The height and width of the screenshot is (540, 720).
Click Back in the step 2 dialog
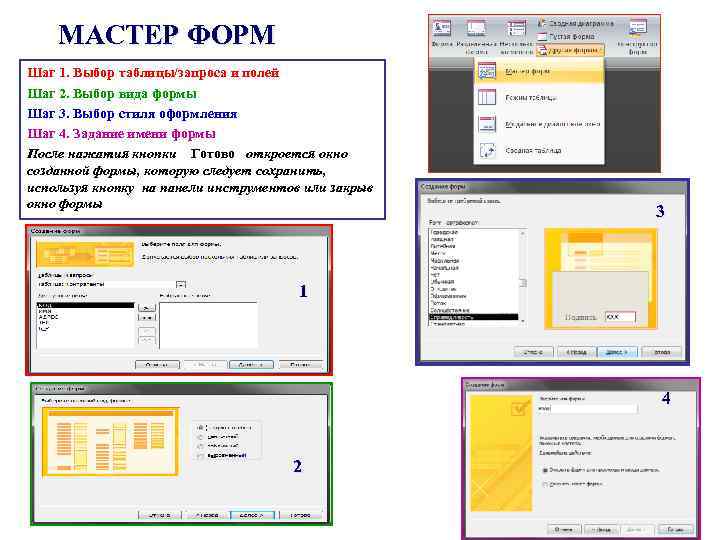click(x=206, y=515)
